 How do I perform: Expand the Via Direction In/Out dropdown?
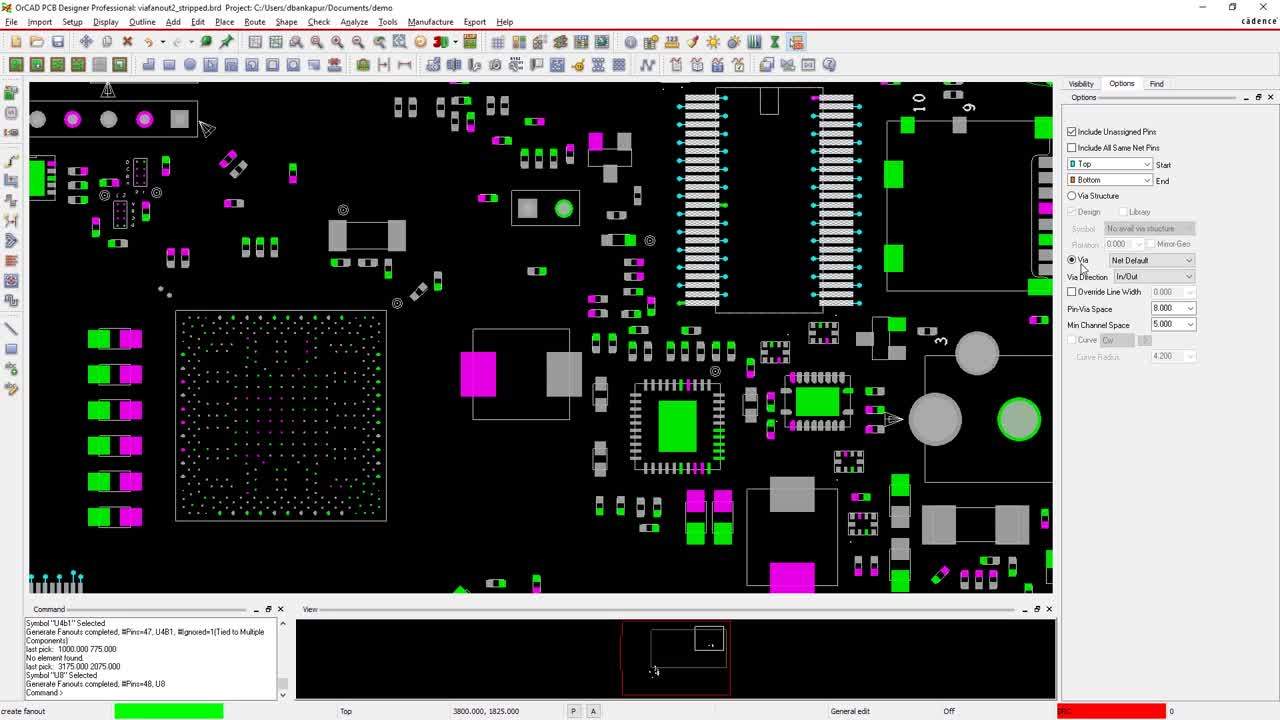(1188, 276)
